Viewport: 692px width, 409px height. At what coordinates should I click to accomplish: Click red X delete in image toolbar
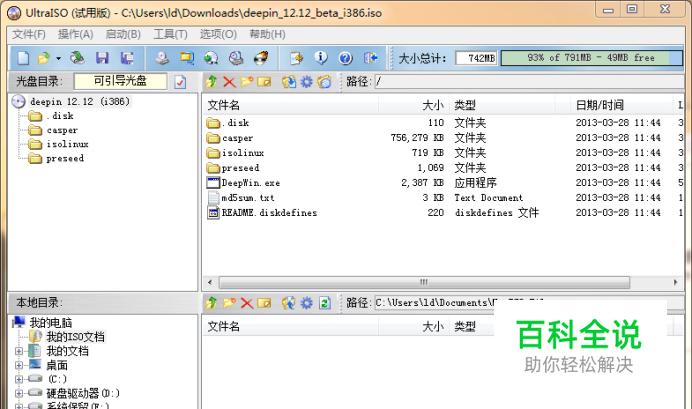(229, 82)
